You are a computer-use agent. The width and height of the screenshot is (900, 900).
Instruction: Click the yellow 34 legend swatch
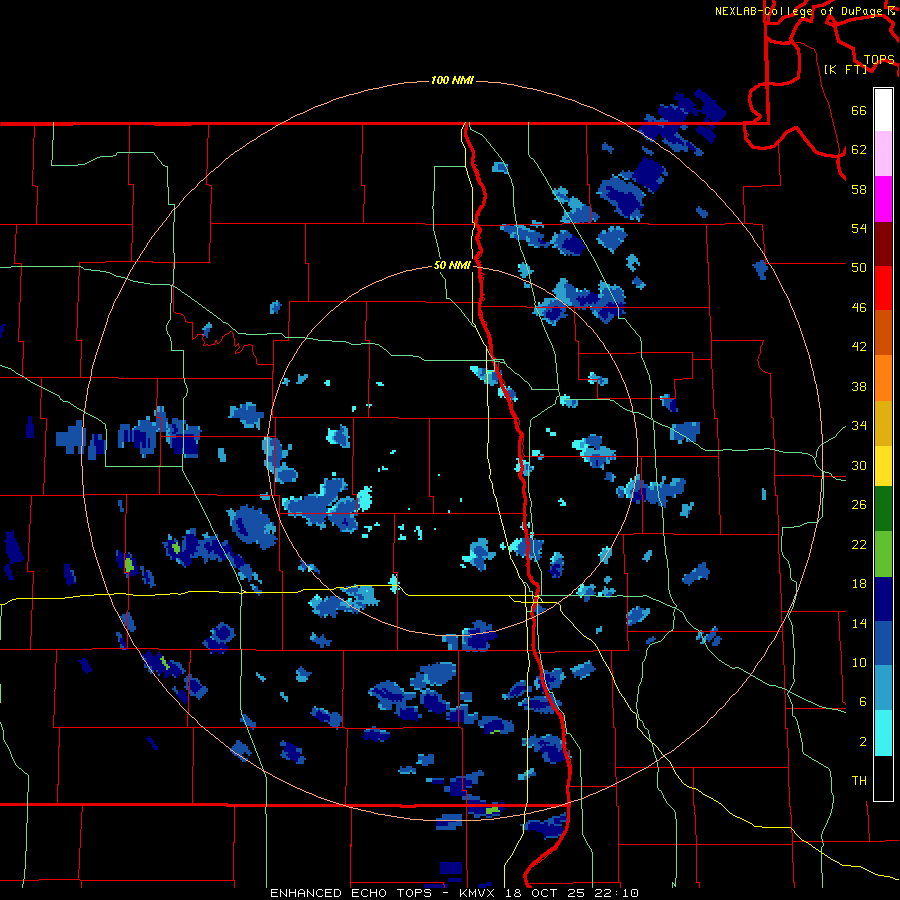pos(883,466)
